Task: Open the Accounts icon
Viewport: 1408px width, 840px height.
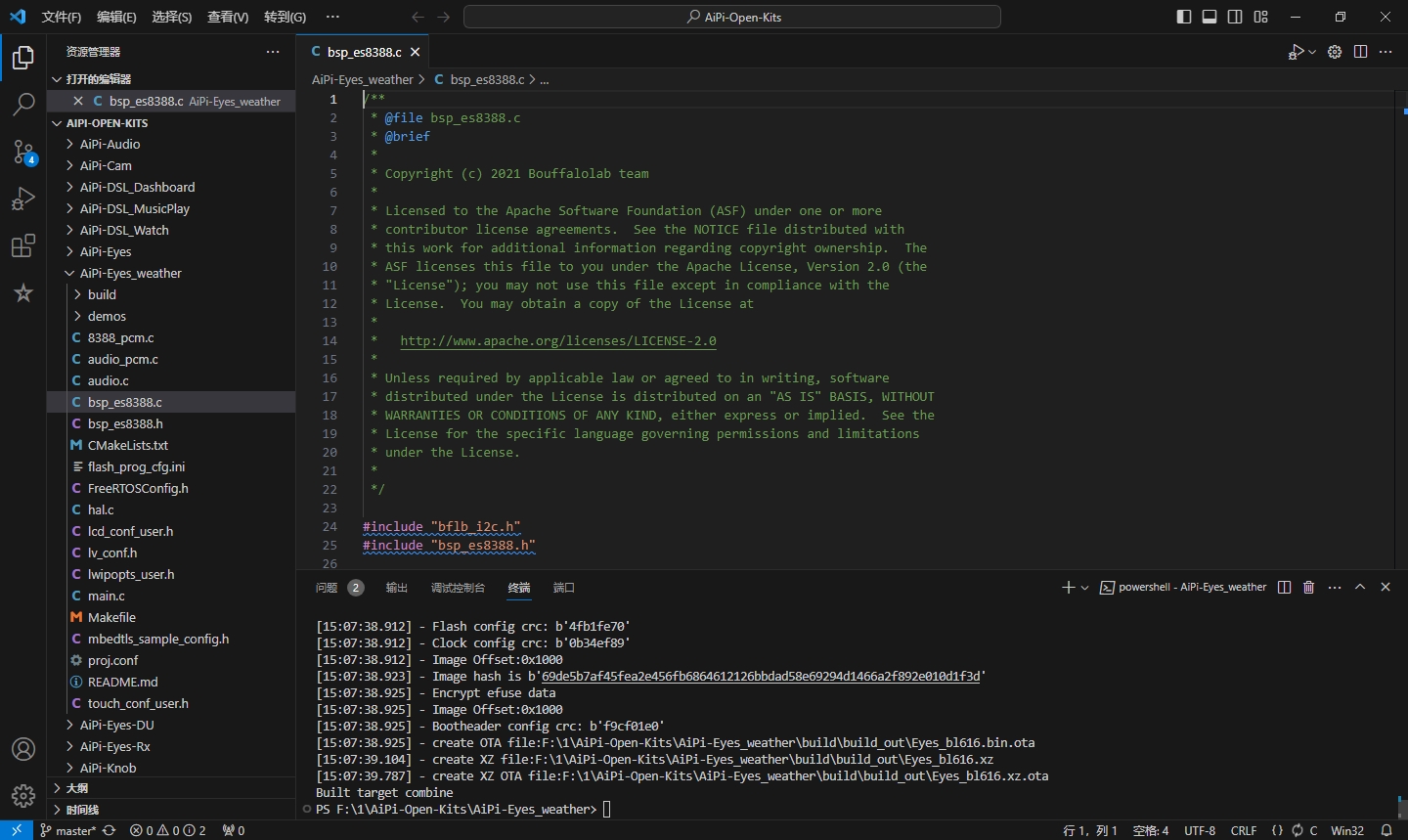Action: pyautogui.click(x=23, y=749)
